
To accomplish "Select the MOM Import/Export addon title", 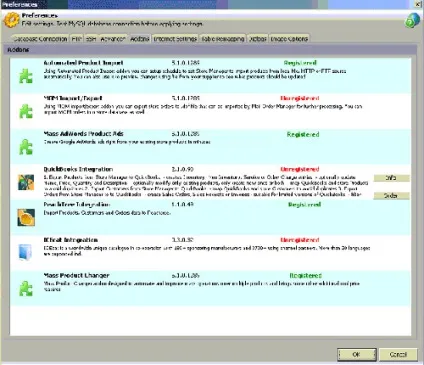I will pyautogui.click(x=73, y=98).
